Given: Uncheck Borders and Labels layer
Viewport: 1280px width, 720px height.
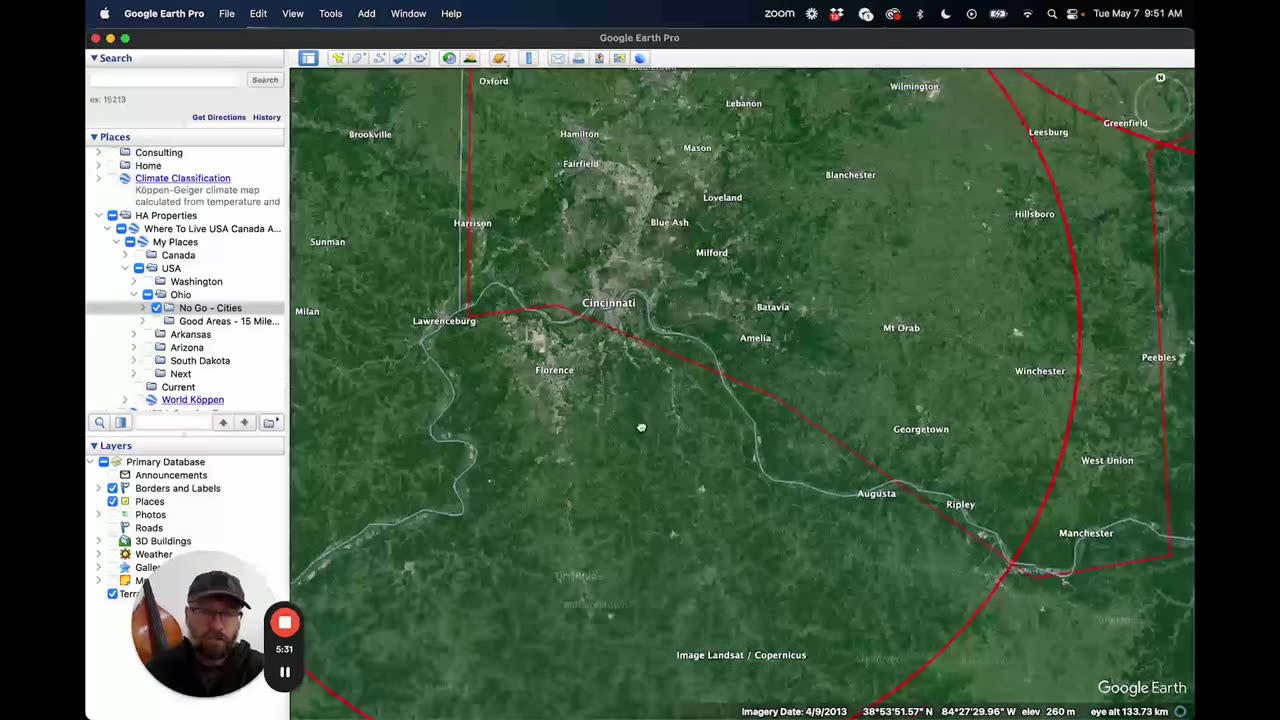Looking at the screenshot, I should click(x=112, y=488).
